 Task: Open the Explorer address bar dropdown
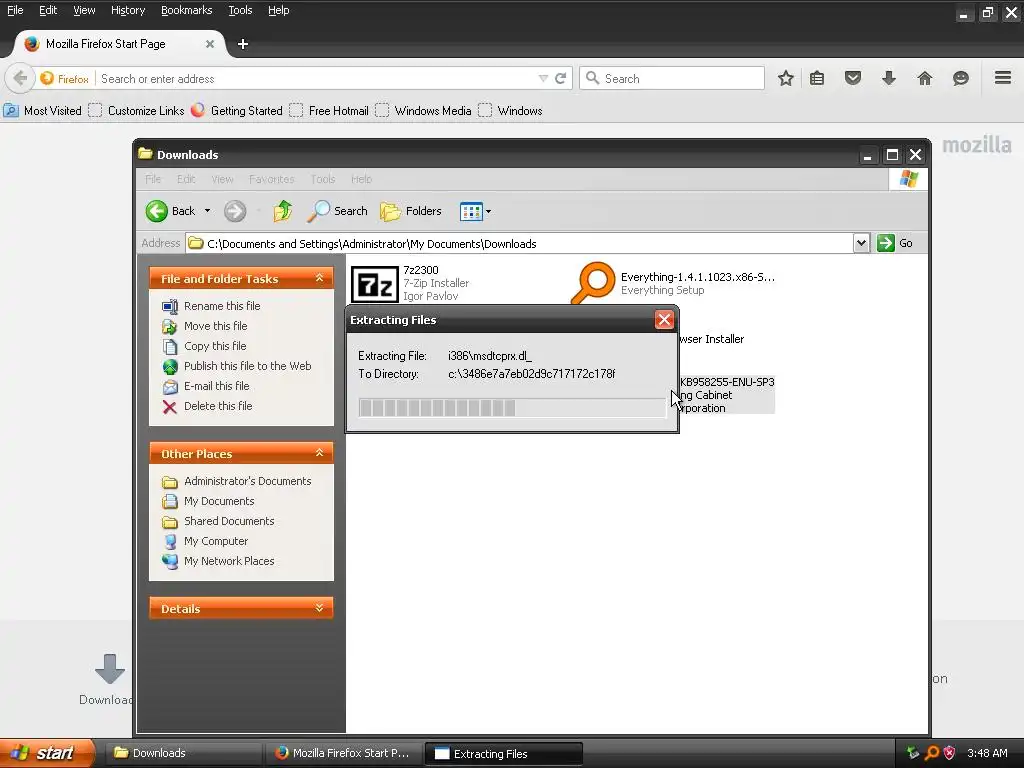(x=861, y=243)
